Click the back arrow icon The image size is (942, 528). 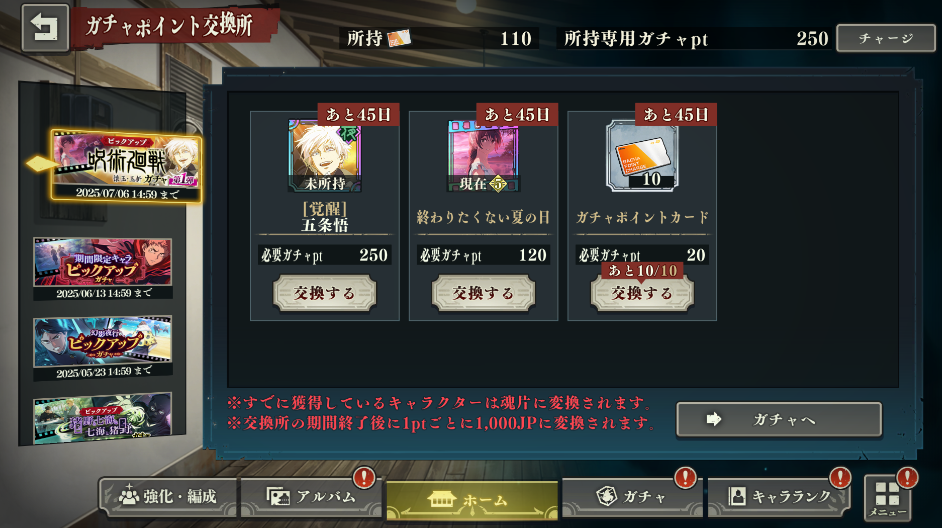tap(45, 28)
